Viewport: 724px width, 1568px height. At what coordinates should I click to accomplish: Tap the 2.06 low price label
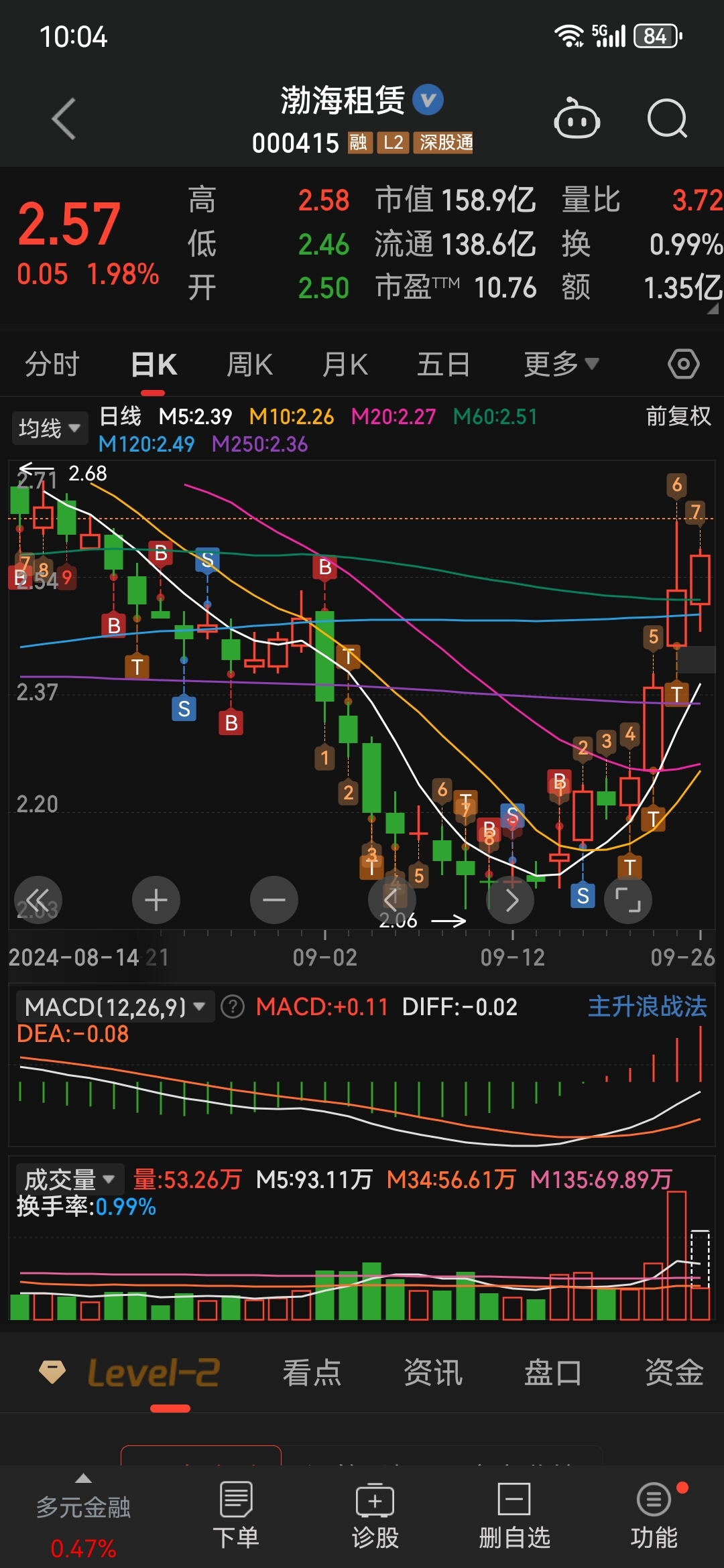(398, 920)
